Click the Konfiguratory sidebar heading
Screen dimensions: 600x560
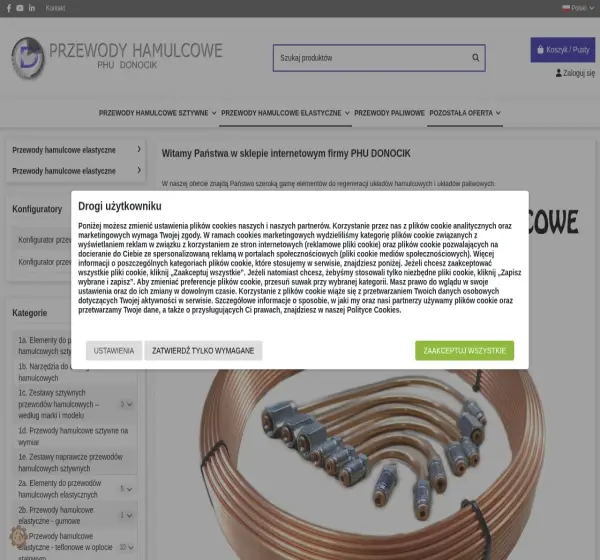point(37,209)
